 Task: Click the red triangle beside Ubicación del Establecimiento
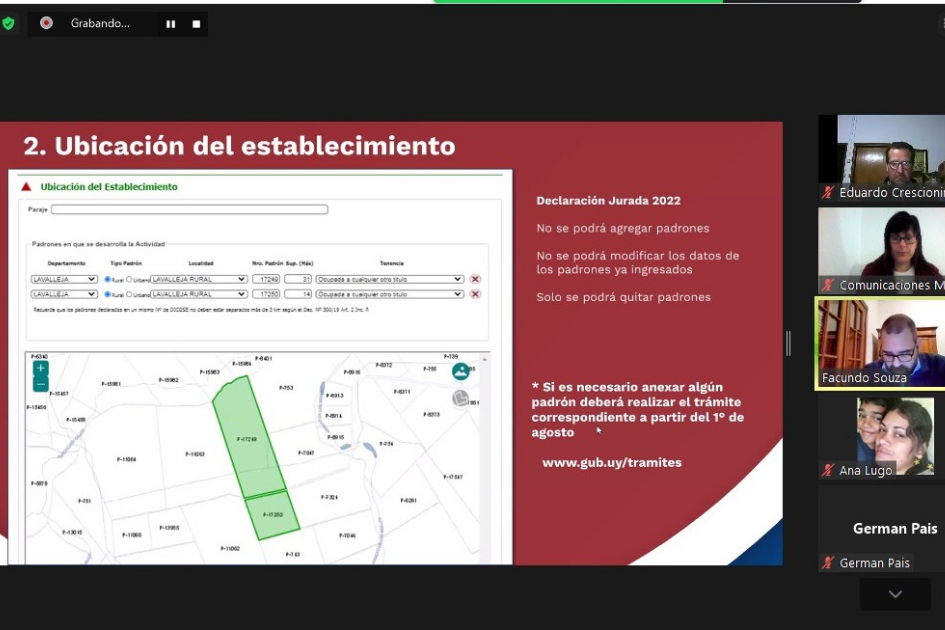click(26, 187)
